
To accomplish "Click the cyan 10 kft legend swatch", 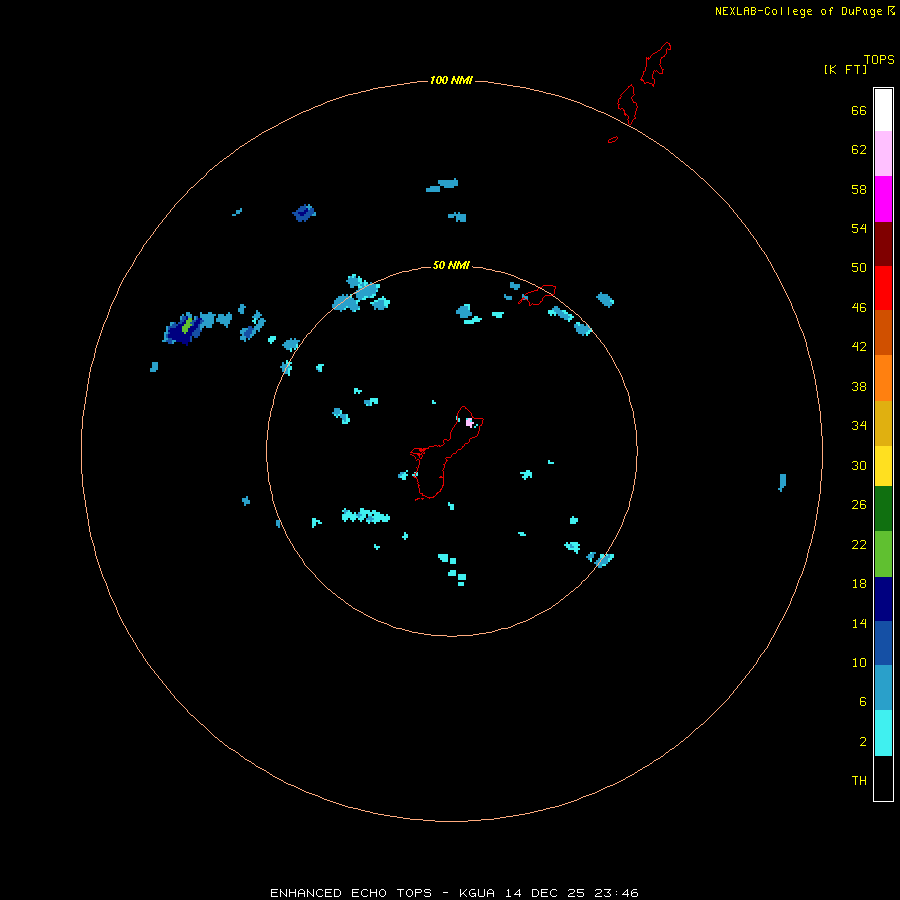I will (x=883, y=732).
